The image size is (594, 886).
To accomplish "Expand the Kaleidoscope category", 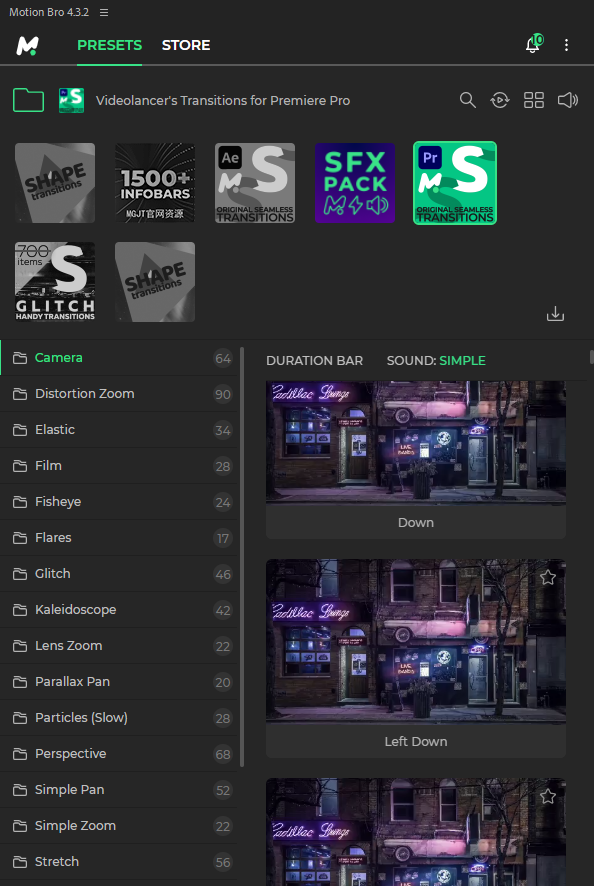I will click(x=119, y=610).
